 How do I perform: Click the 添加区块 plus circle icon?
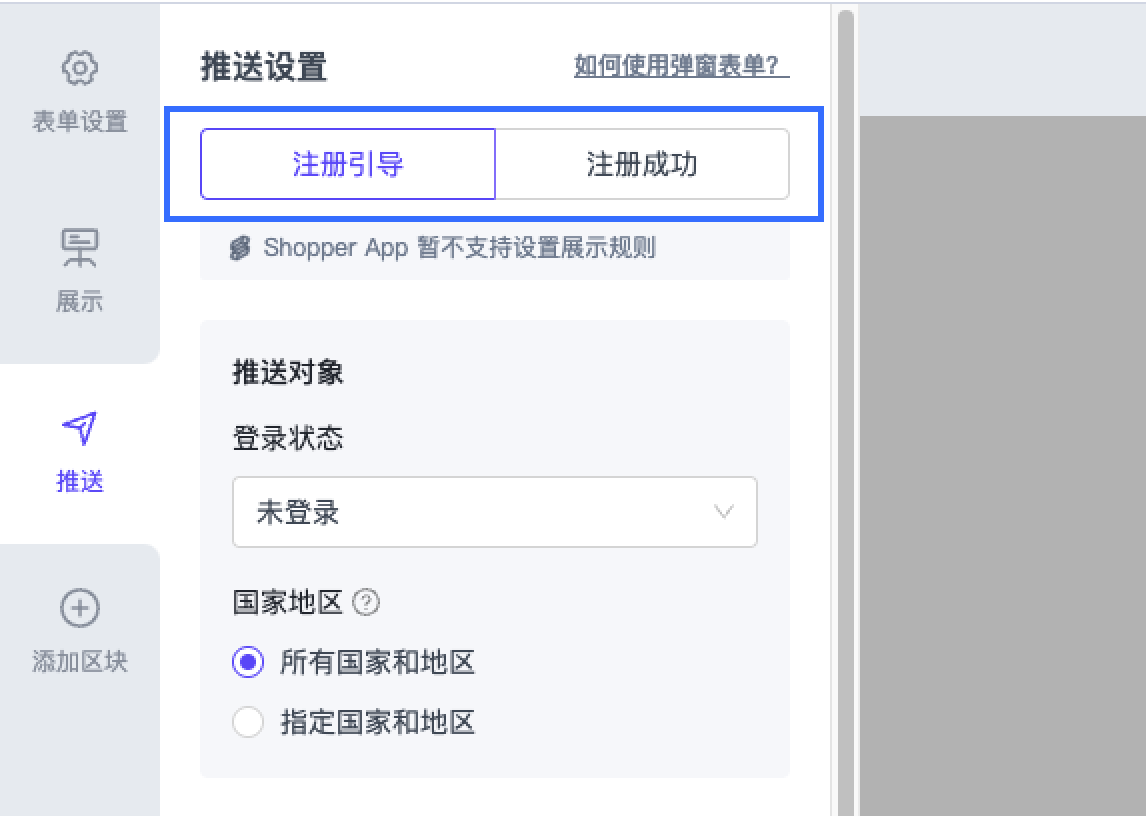(x=80, y=608)
